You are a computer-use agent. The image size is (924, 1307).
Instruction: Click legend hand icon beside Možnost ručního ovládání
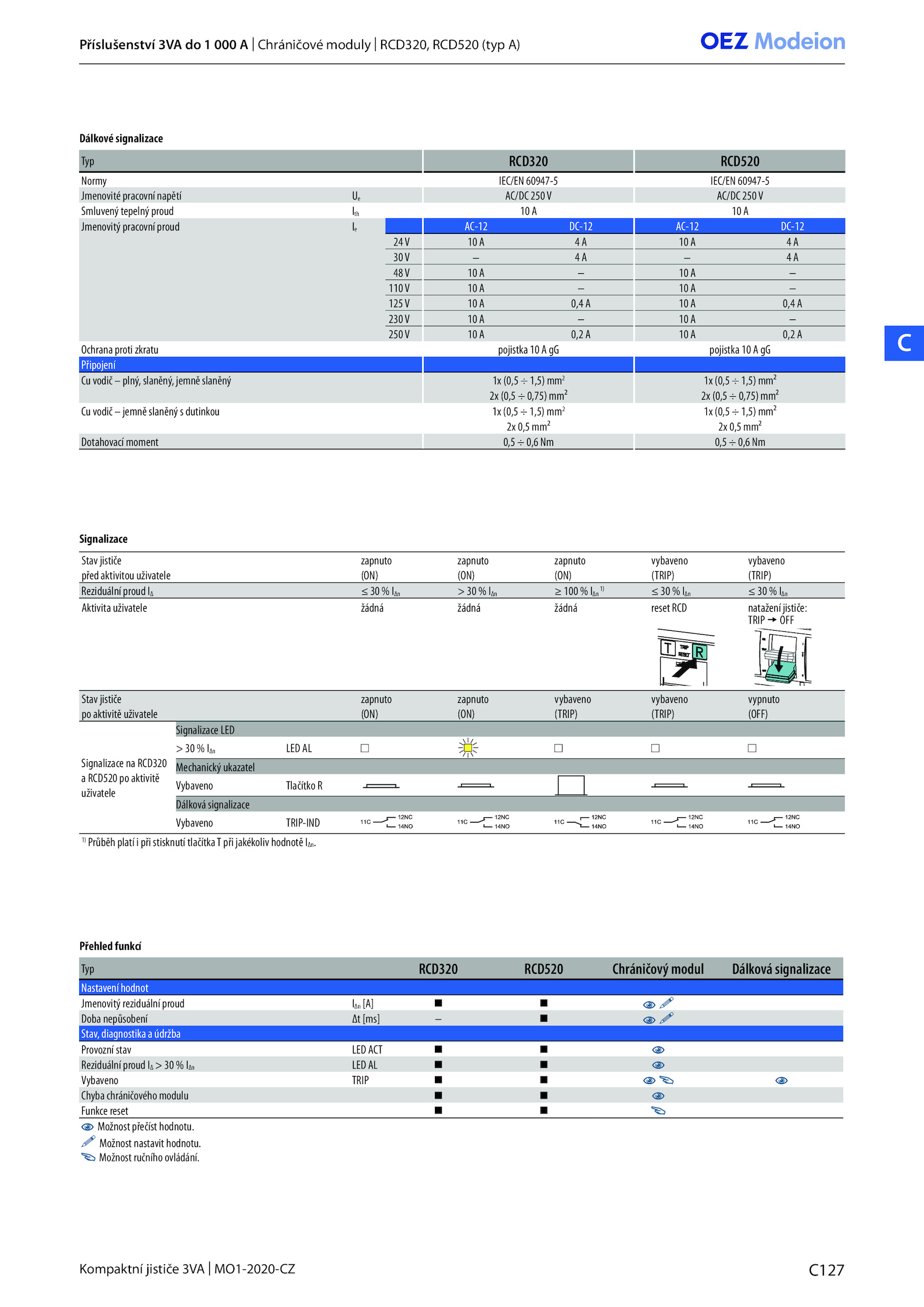(x=88, y=1157)
